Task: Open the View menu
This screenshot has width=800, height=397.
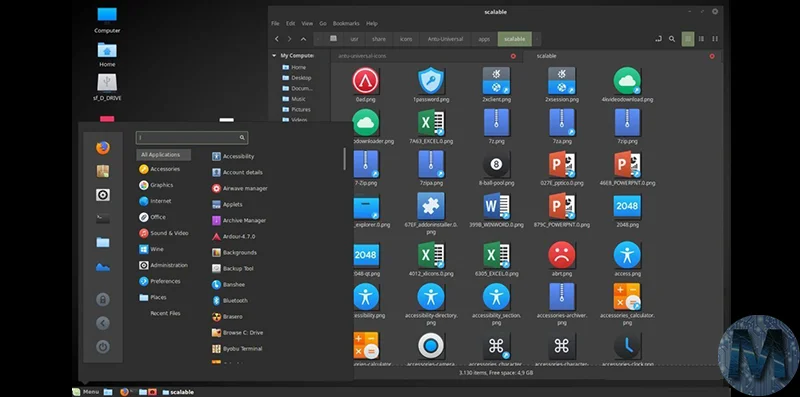Action: click(307, 23)
